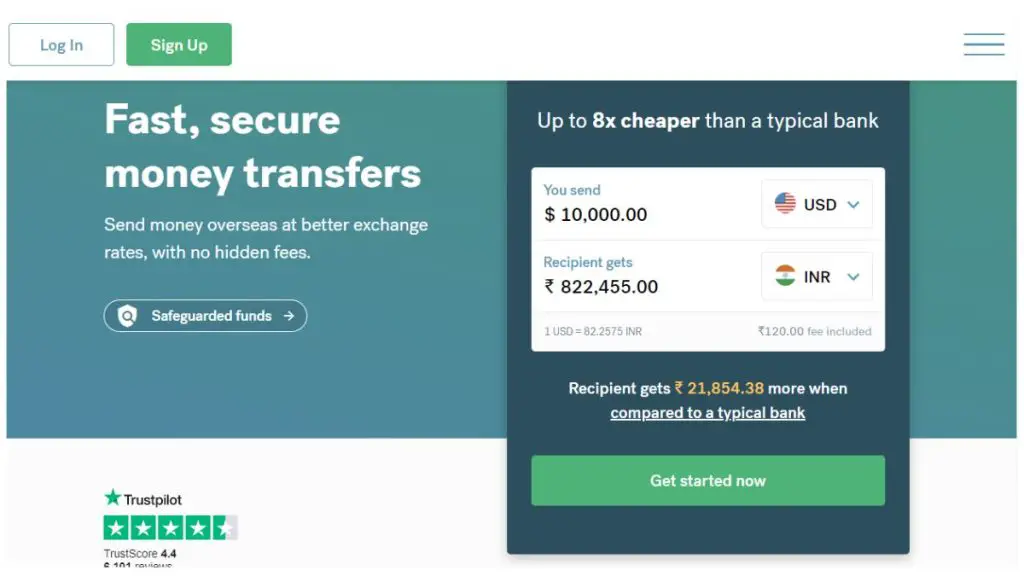Expand the USD currency dropdown
Image resolution: width=1024 pixels, height=576 pixels.
816,204
